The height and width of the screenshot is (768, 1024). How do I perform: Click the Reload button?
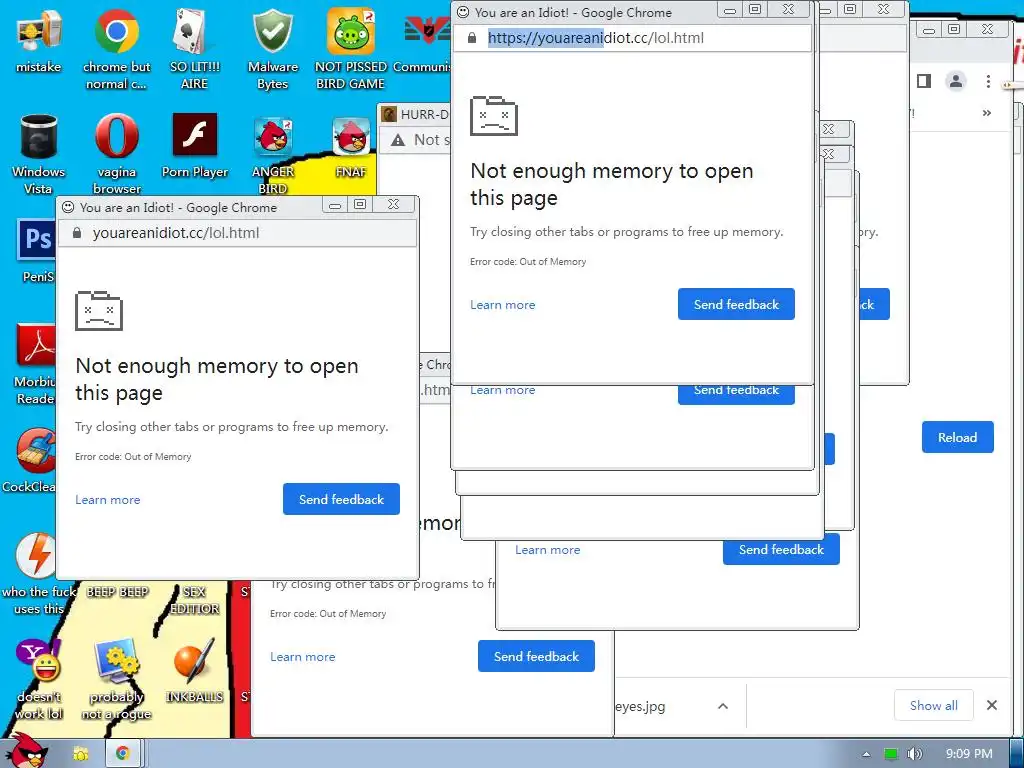(x=958, y=438)
